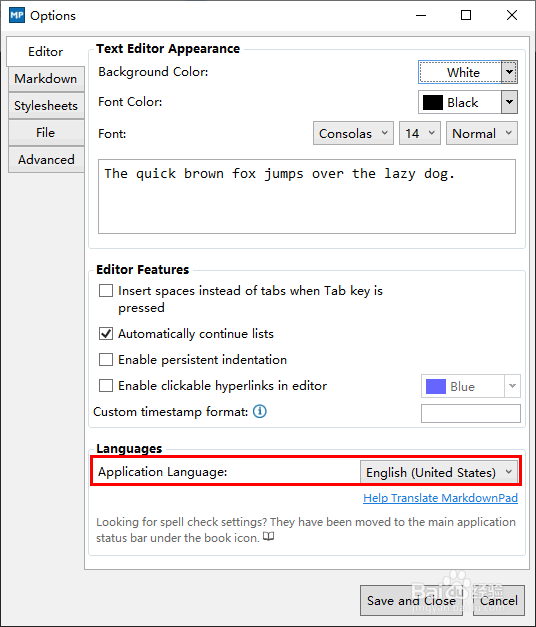The image size is (536, 627).
Task: Open the Background Color White dropdown
Action: (468, 72)
